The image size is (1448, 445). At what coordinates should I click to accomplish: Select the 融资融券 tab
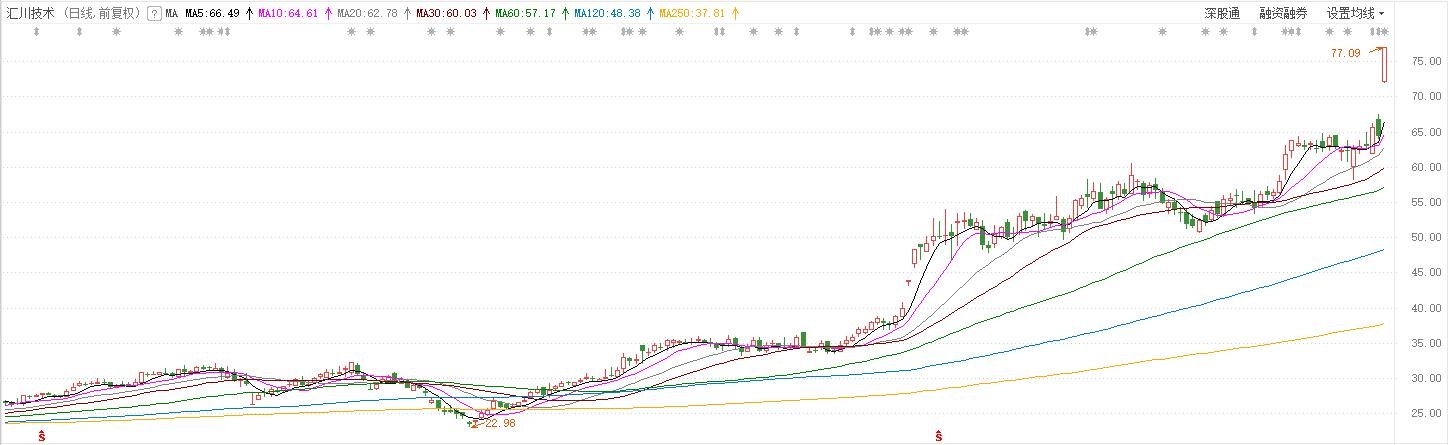1283,14
